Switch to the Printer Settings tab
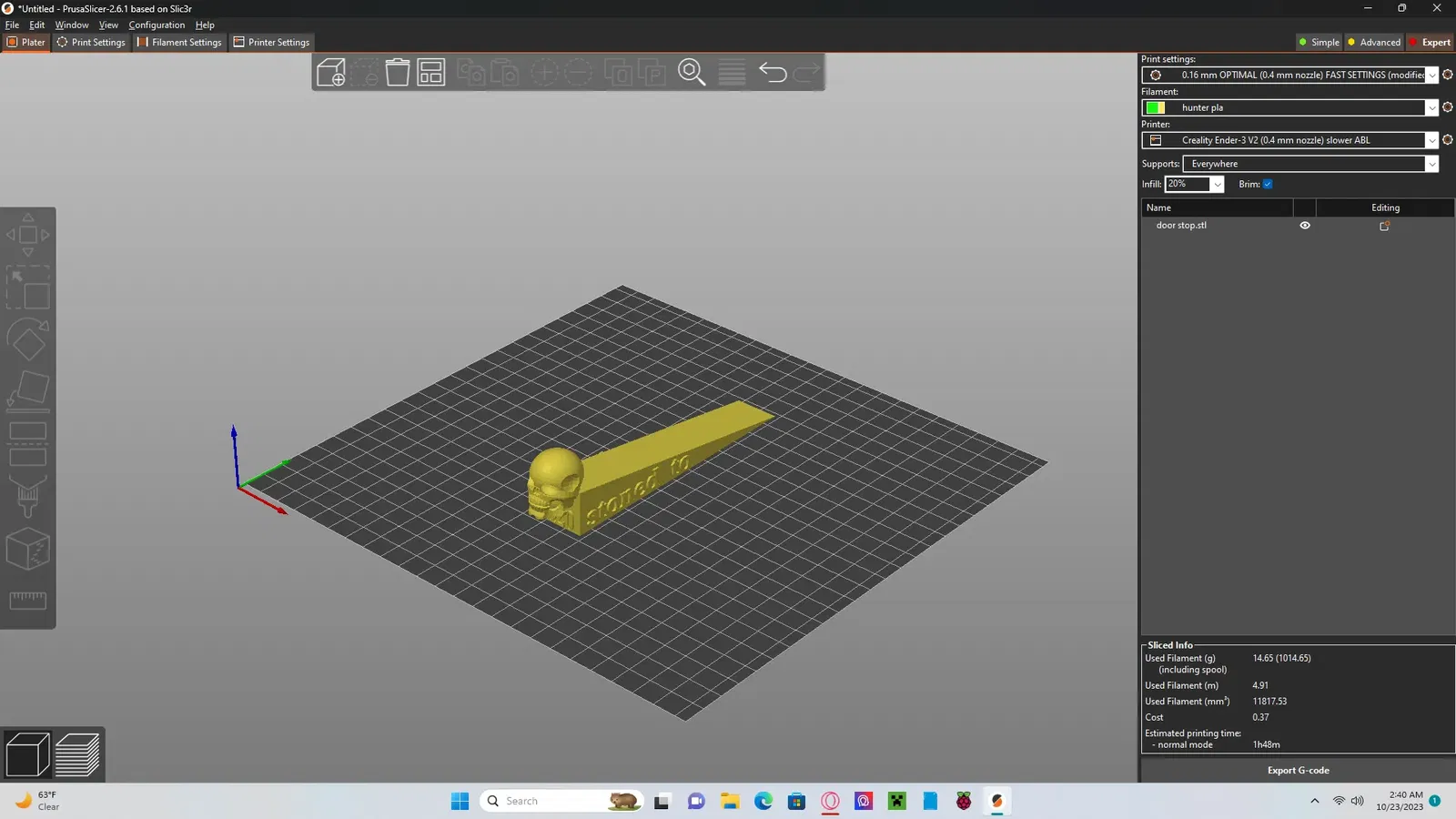The image size is (1456, 819). (272, 42)
